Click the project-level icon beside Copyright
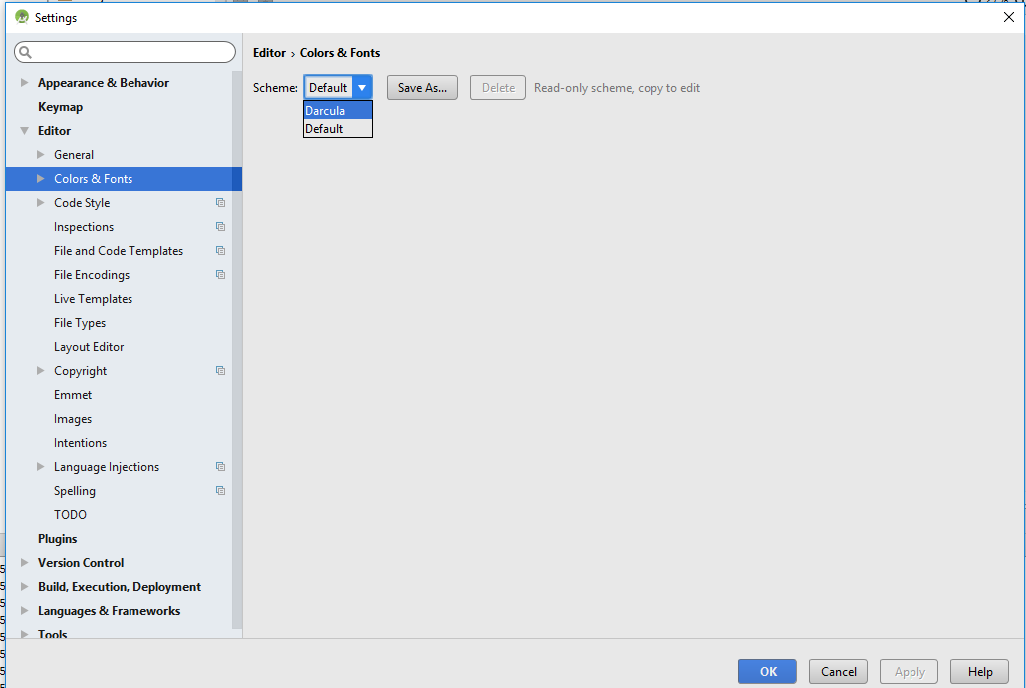Image resolution: width=1026 pixels, height=688 pixels. pos(221,371)
